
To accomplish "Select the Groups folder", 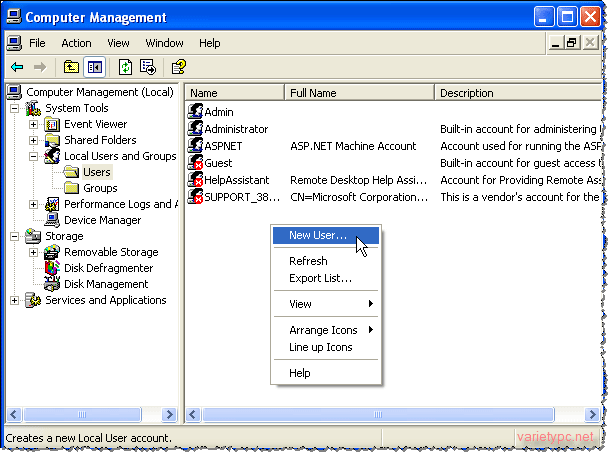I will pos(99,188).
